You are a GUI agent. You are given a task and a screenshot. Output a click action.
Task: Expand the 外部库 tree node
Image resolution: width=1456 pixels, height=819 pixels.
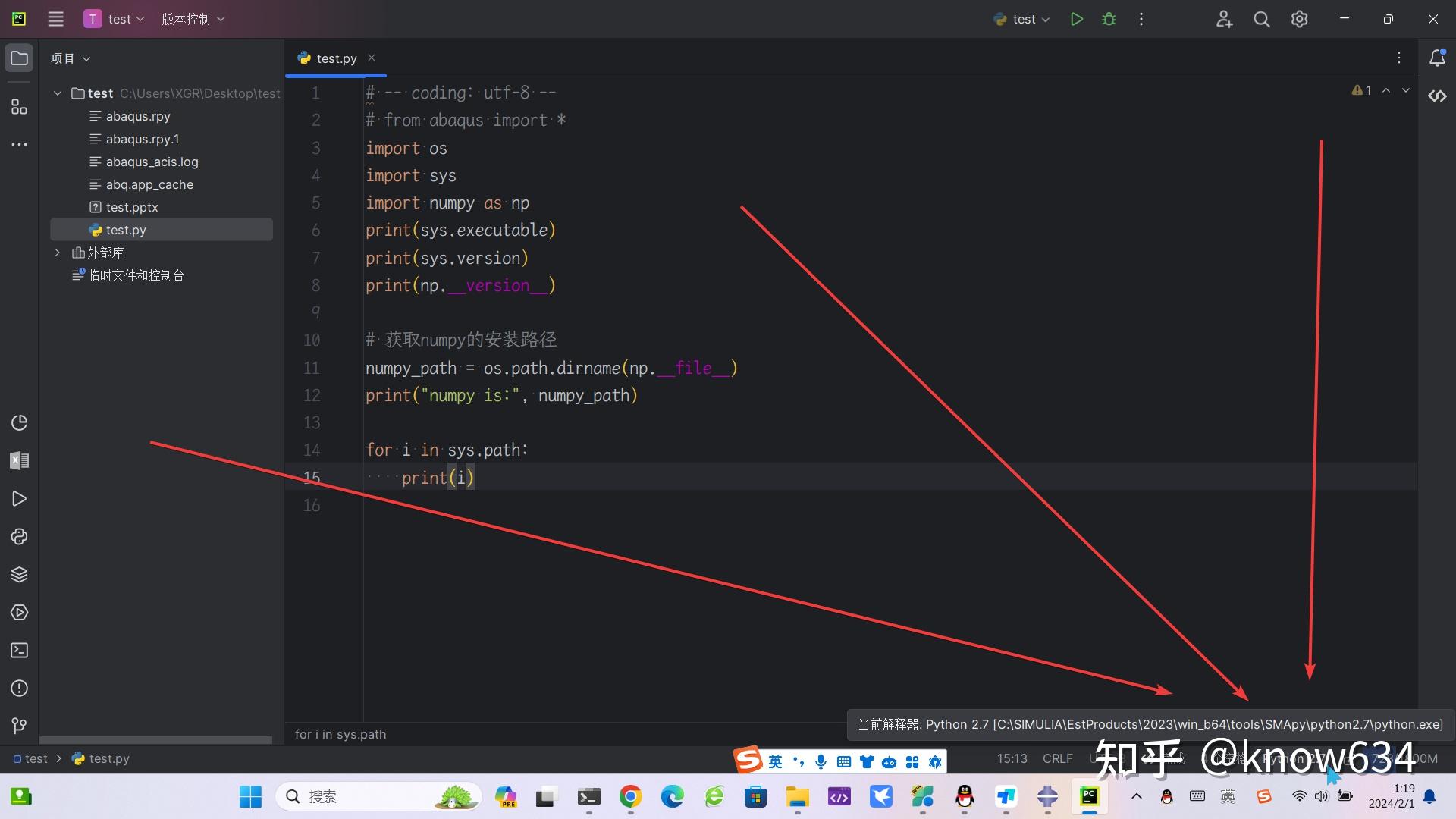(57, 253)
